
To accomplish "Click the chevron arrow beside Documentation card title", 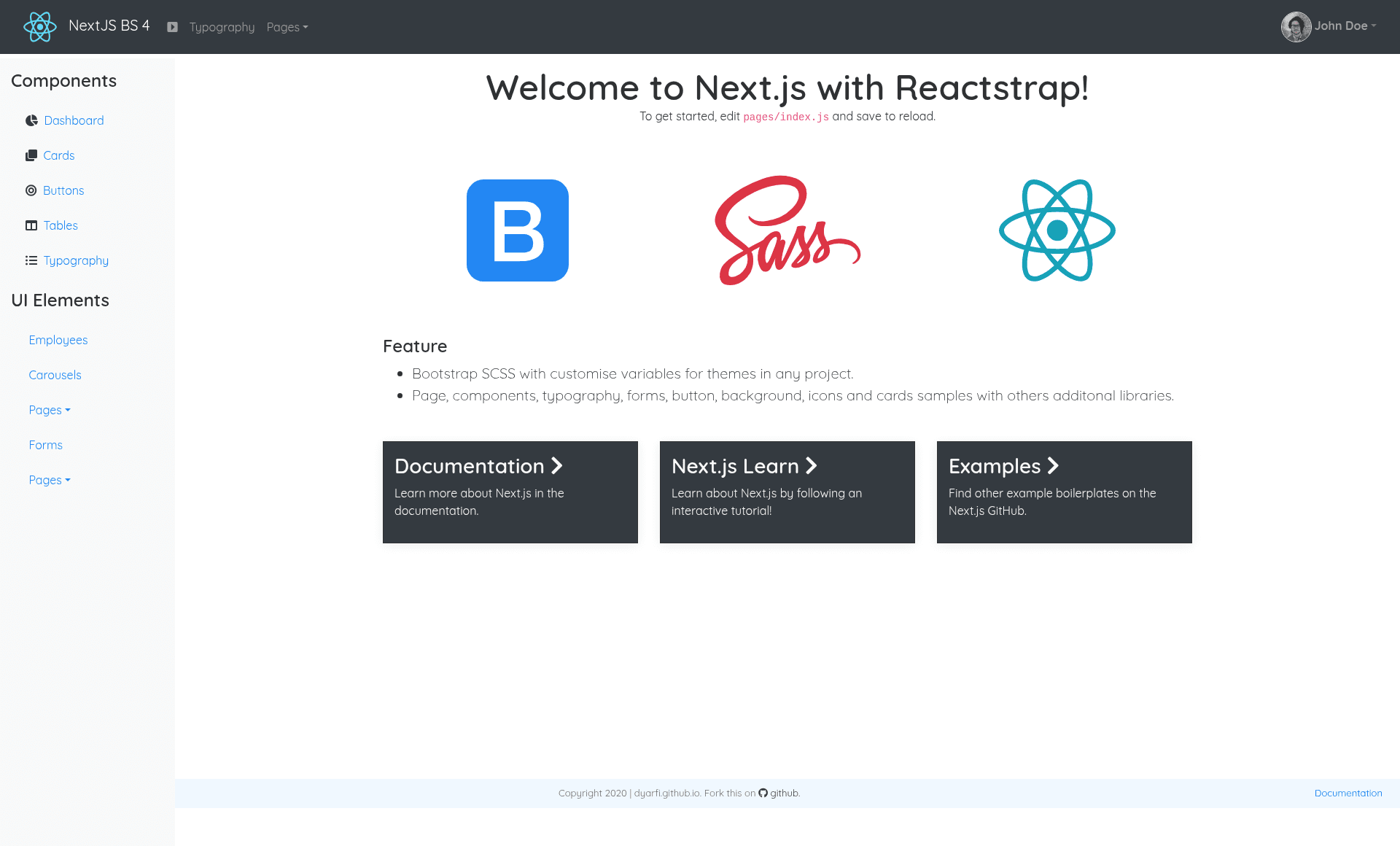I will (x=557, y=465).
